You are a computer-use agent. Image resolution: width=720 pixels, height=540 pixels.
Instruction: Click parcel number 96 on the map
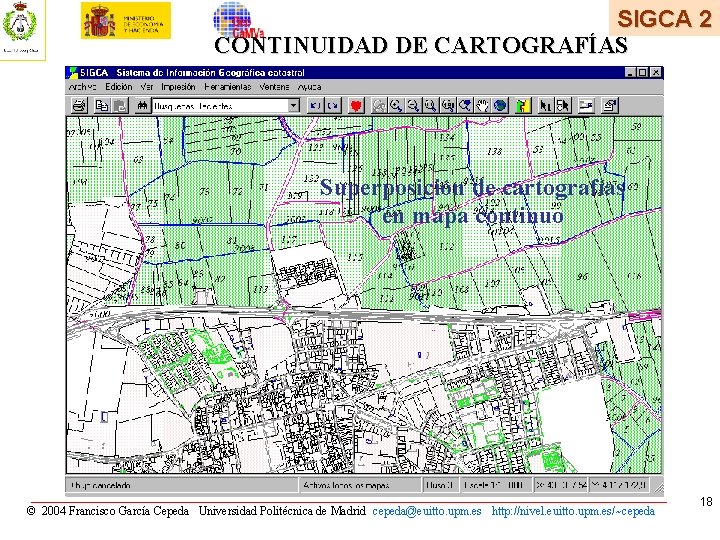582,276
